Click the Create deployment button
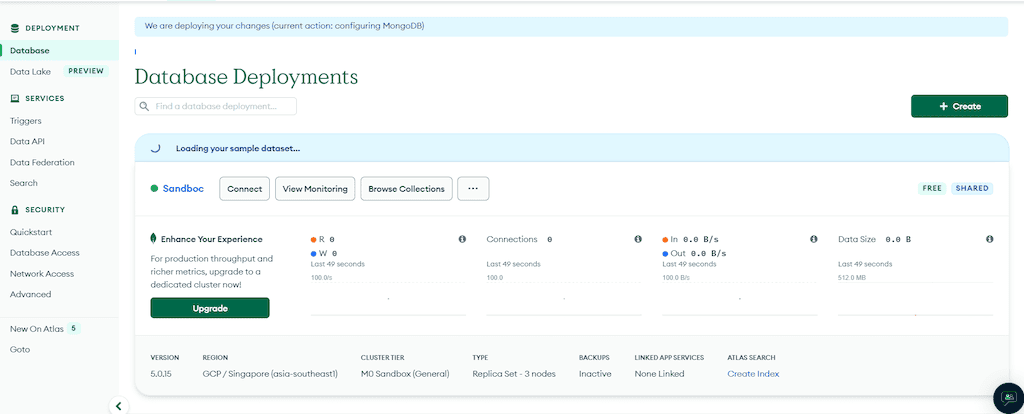 (959, 106)
